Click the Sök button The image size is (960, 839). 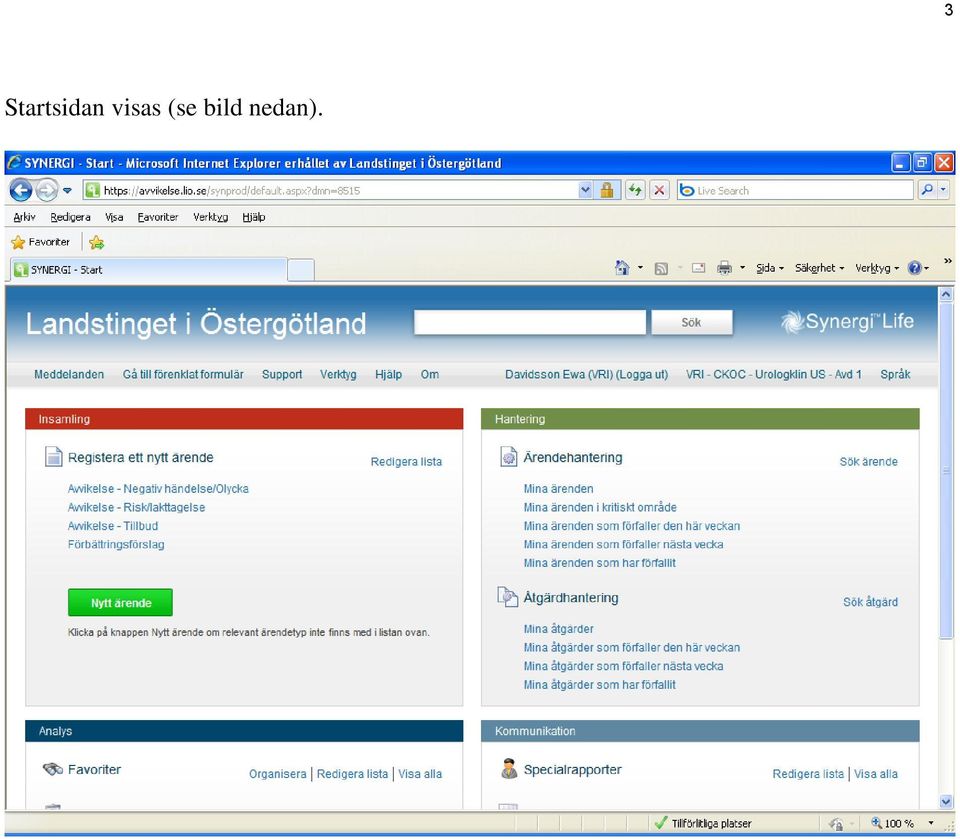coord(691,322)
